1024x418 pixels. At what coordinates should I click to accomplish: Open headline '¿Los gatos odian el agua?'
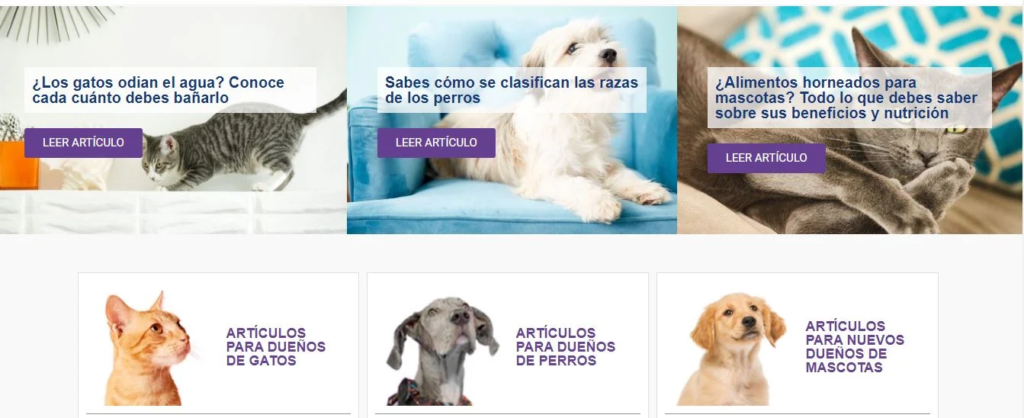[x=159, y=90]
